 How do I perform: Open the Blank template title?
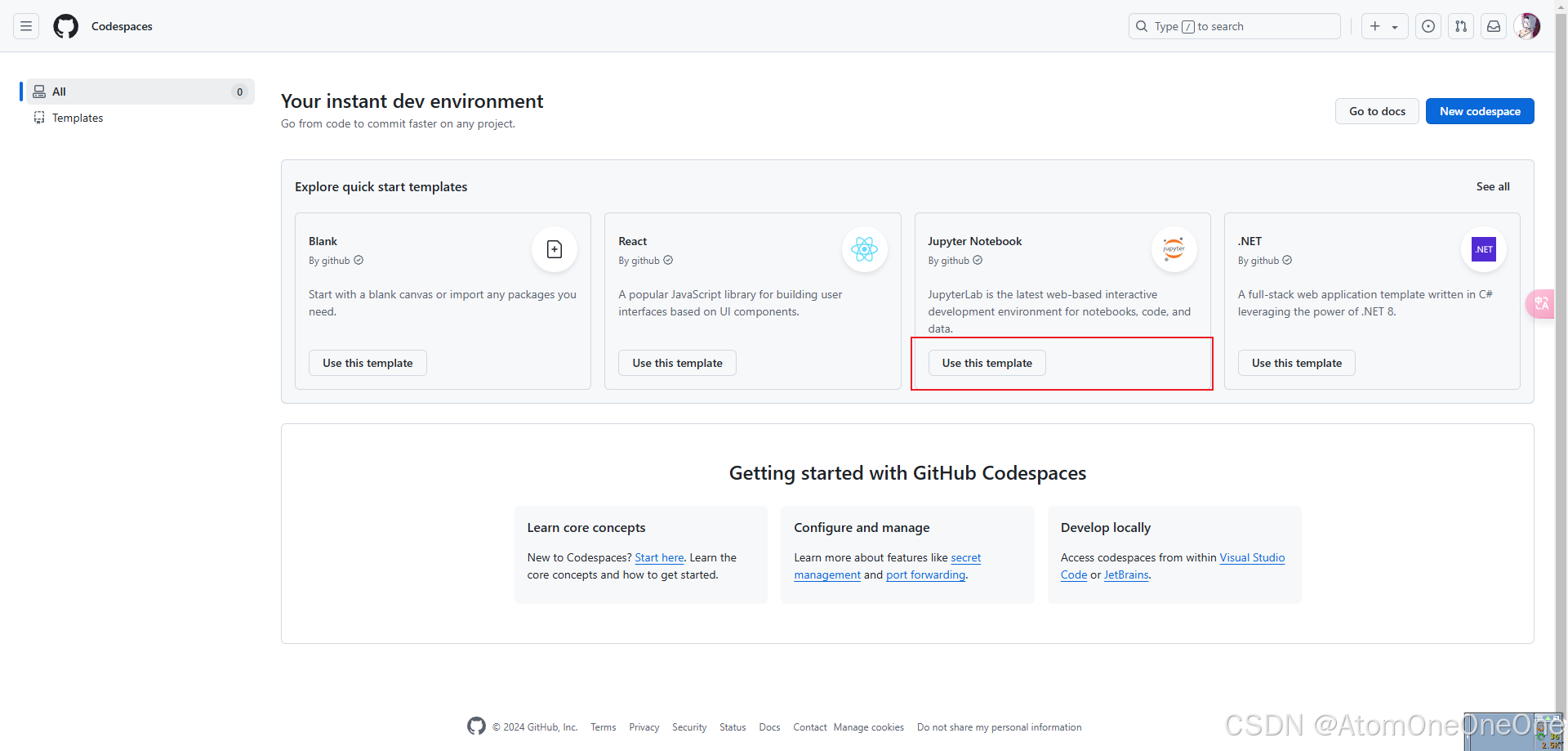[x=323, y=241]
